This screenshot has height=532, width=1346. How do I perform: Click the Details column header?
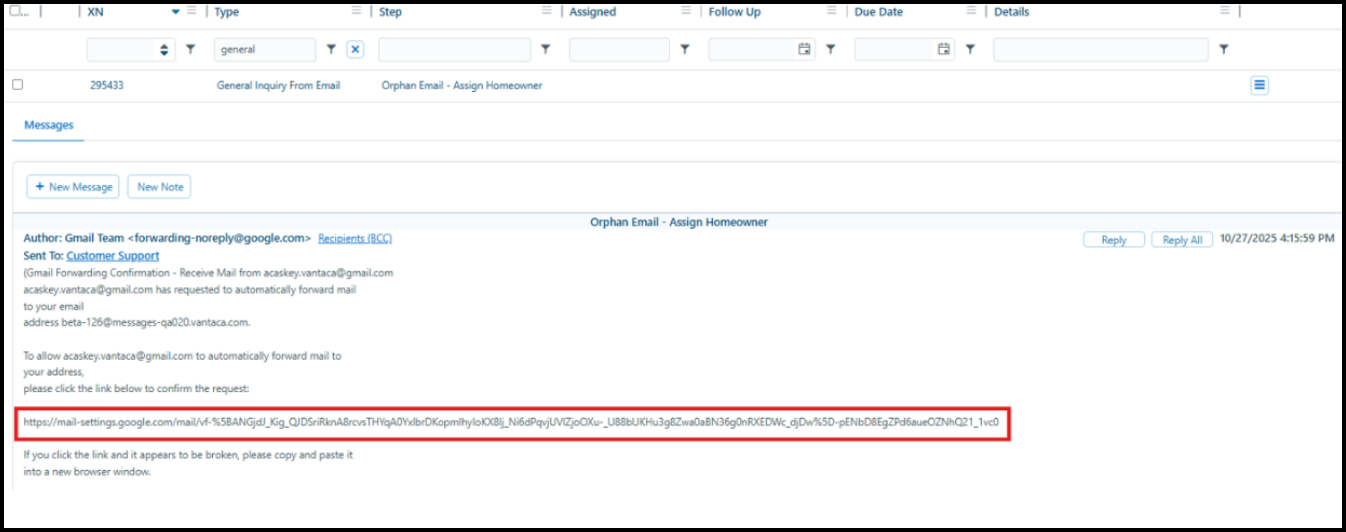tap(1011, 12)
